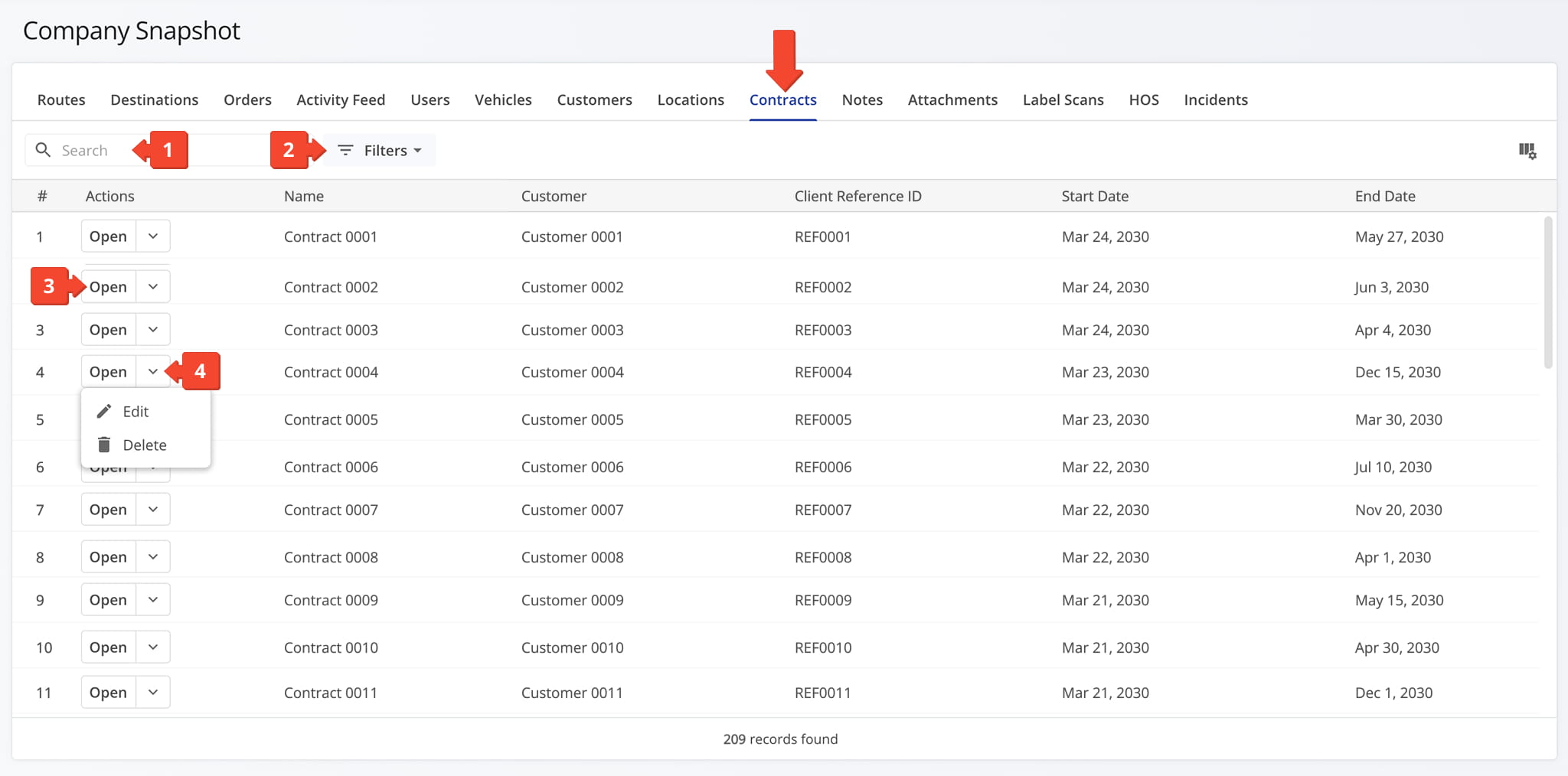Click the Name column header

tap(304, 196)
